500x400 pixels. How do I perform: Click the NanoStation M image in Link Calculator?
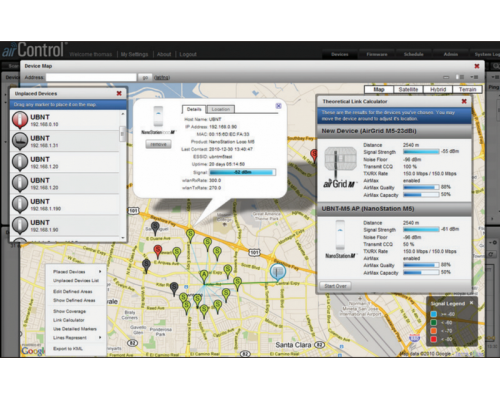click(340, 235)
